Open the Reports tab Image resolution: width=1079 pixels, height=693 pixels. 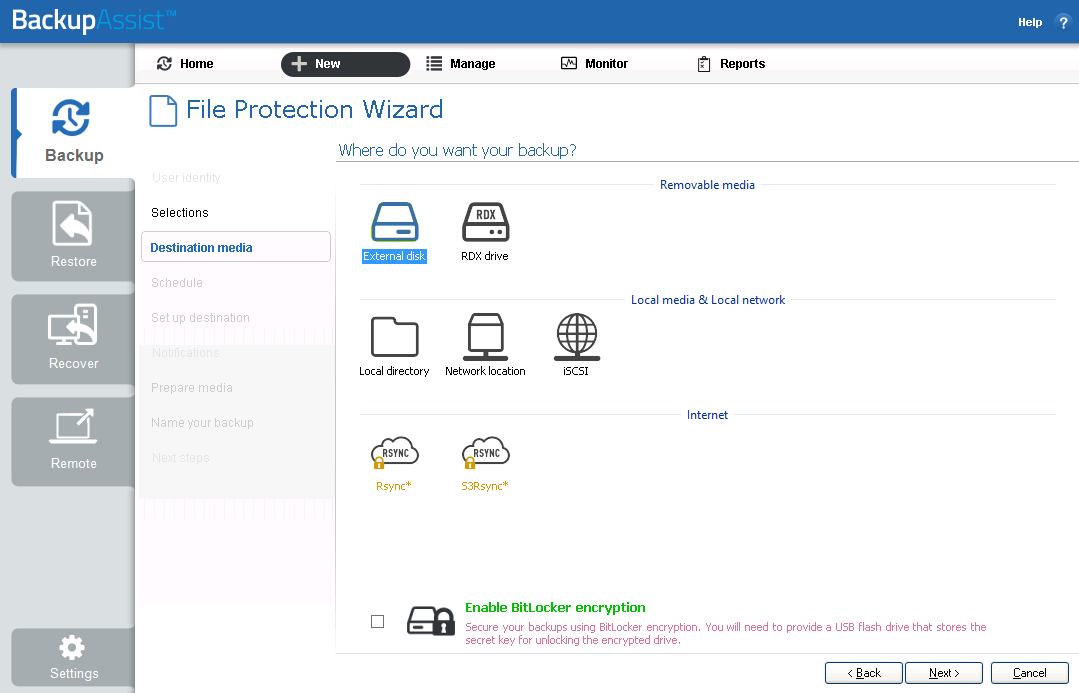point(731,63)
